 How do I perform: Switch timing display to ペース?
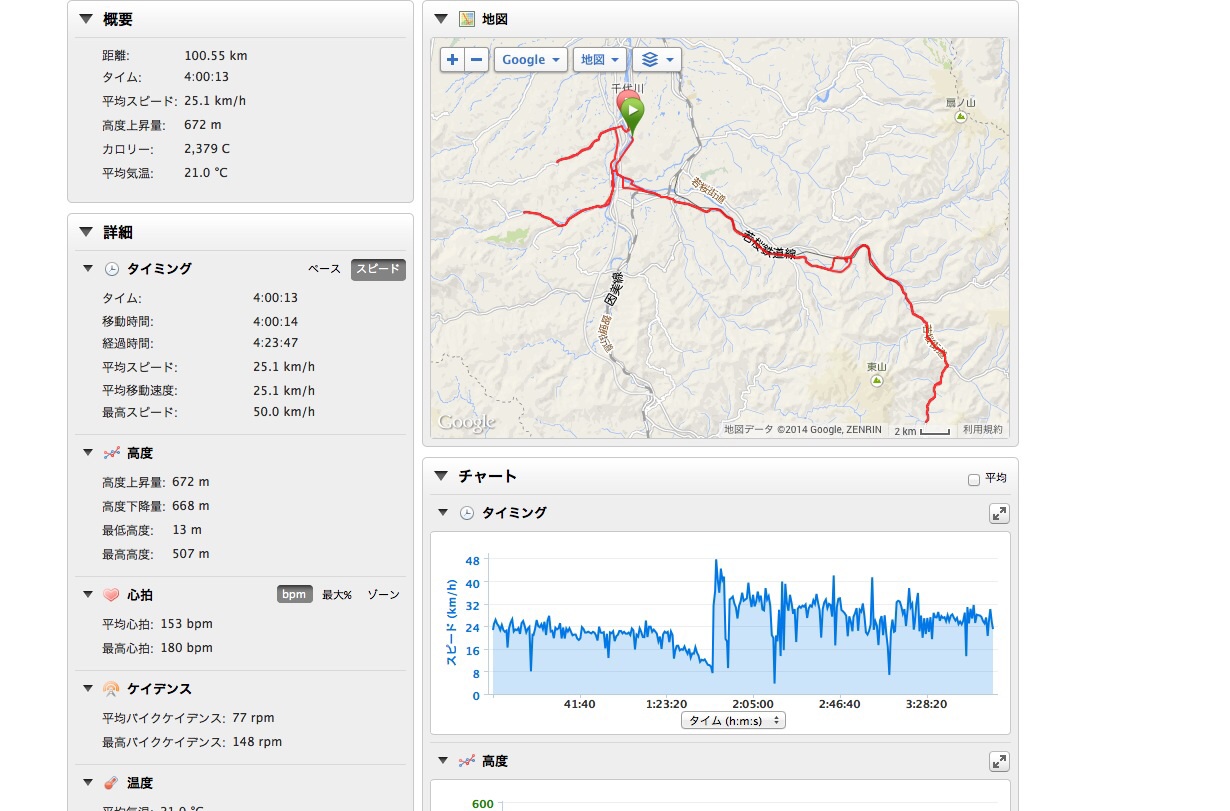(x=324, y=269)
